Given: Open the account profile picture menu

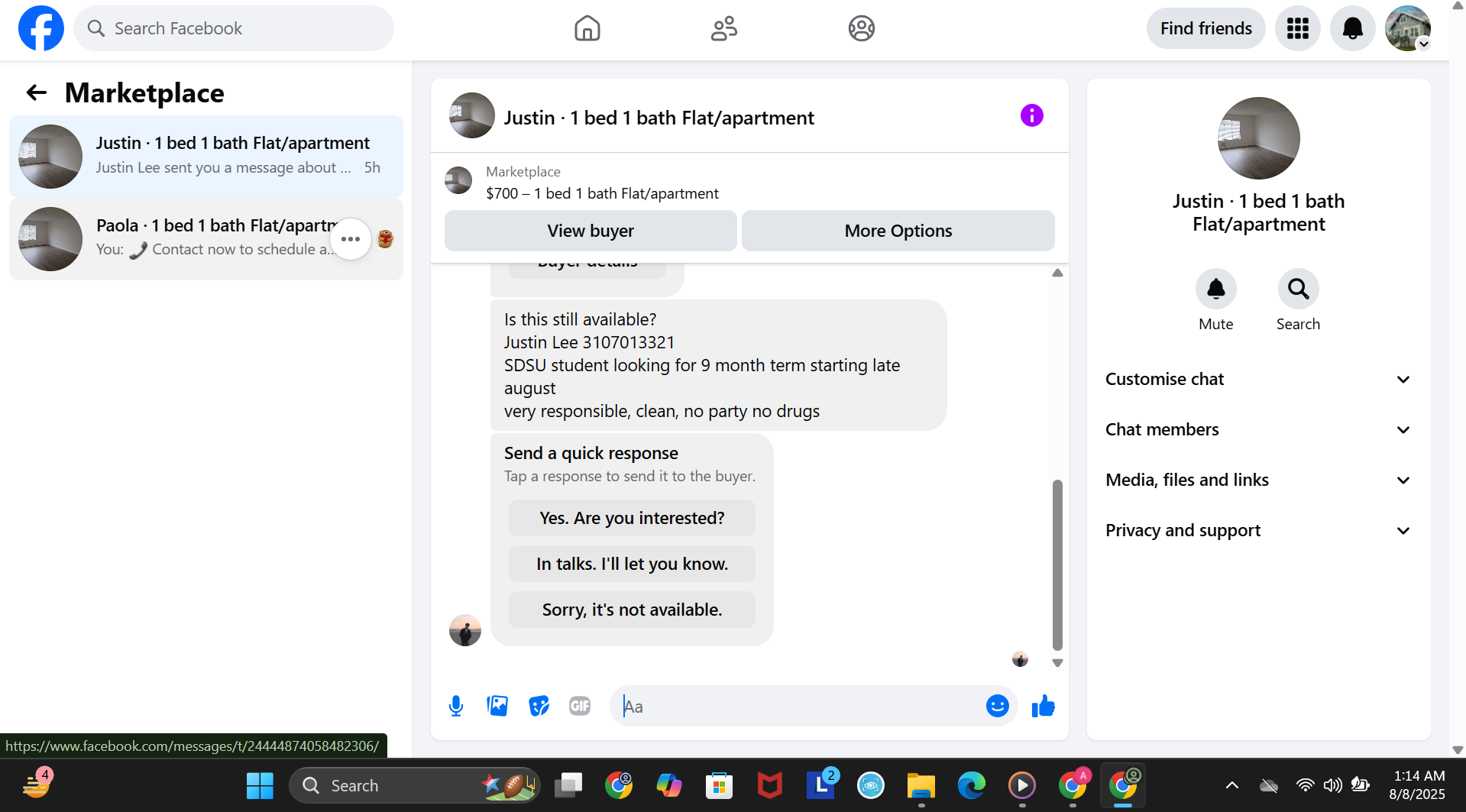Looking at the screenshot, I should 1407,28.
